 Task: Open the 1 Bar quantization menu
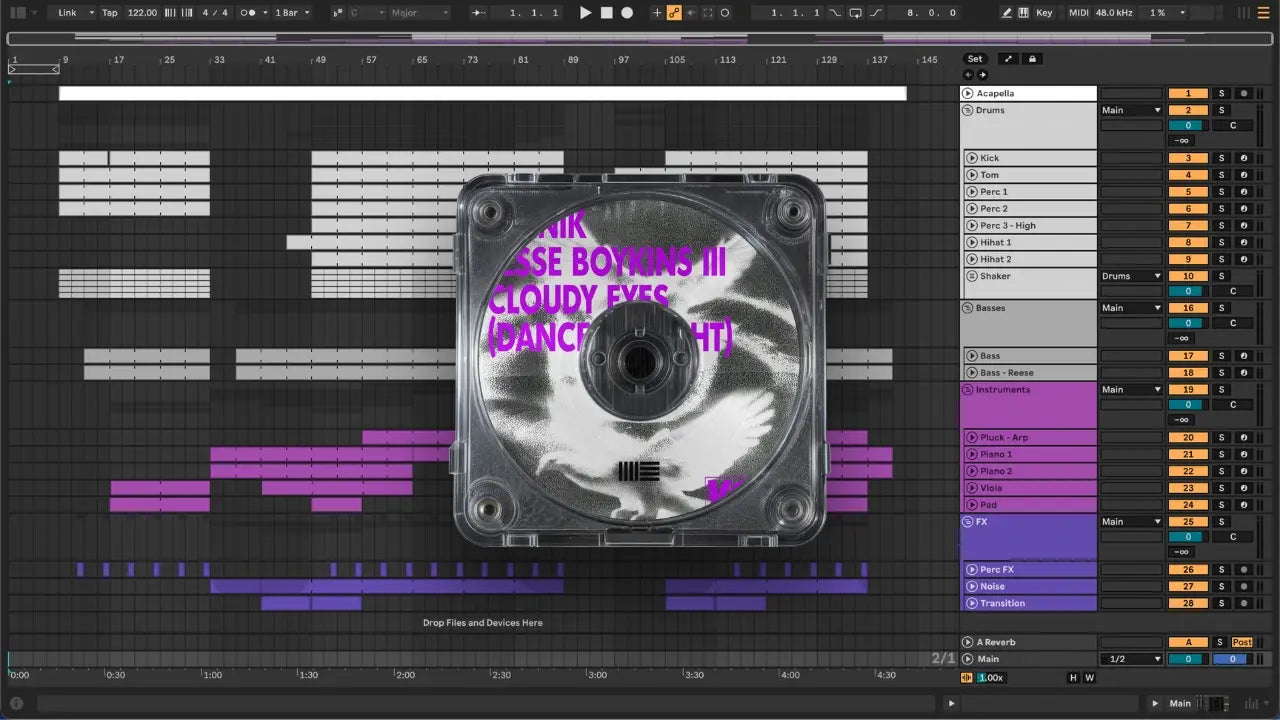[x=292, y=13]
